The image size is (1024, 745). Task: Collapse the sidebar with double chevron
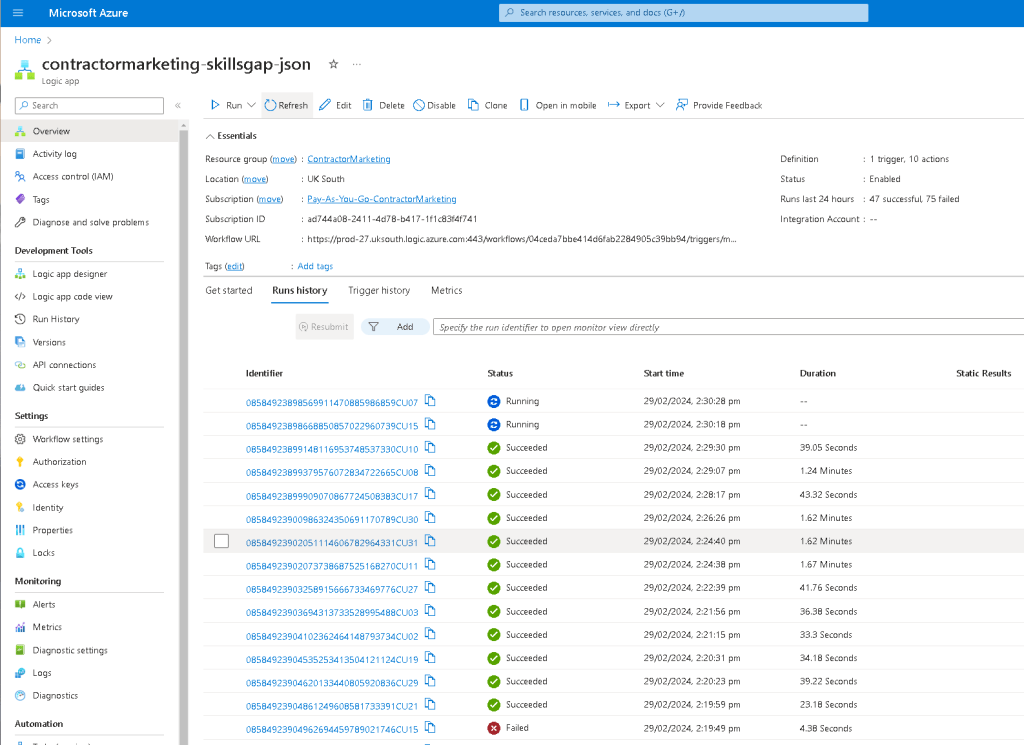coord(178,105)
